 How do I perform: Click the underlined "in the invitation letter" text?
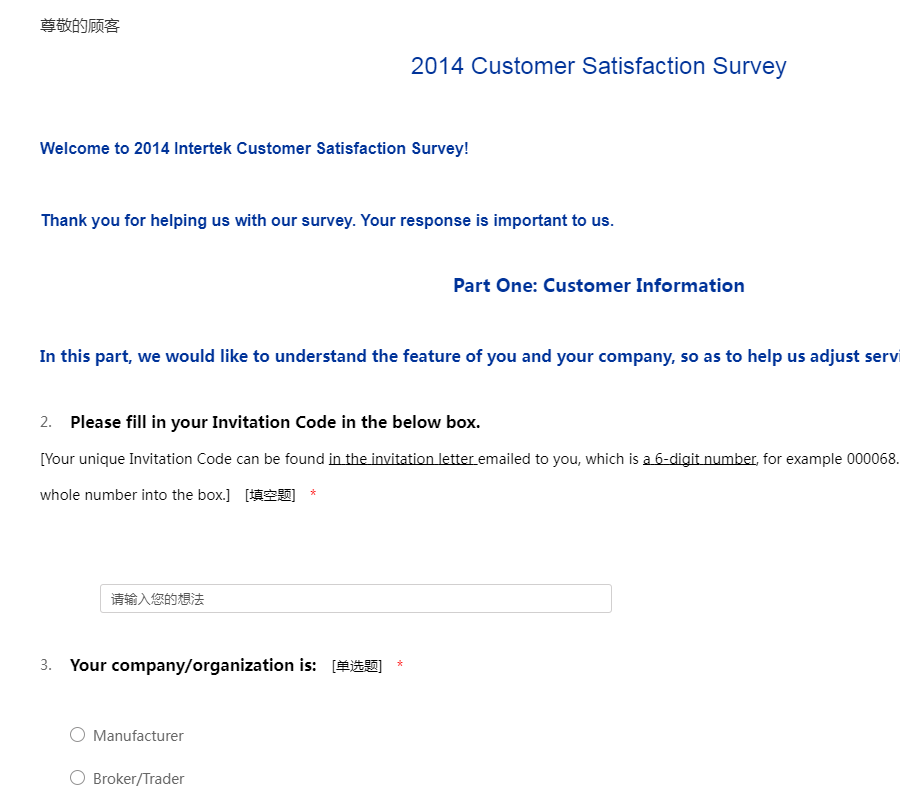(x=402, y=460)
